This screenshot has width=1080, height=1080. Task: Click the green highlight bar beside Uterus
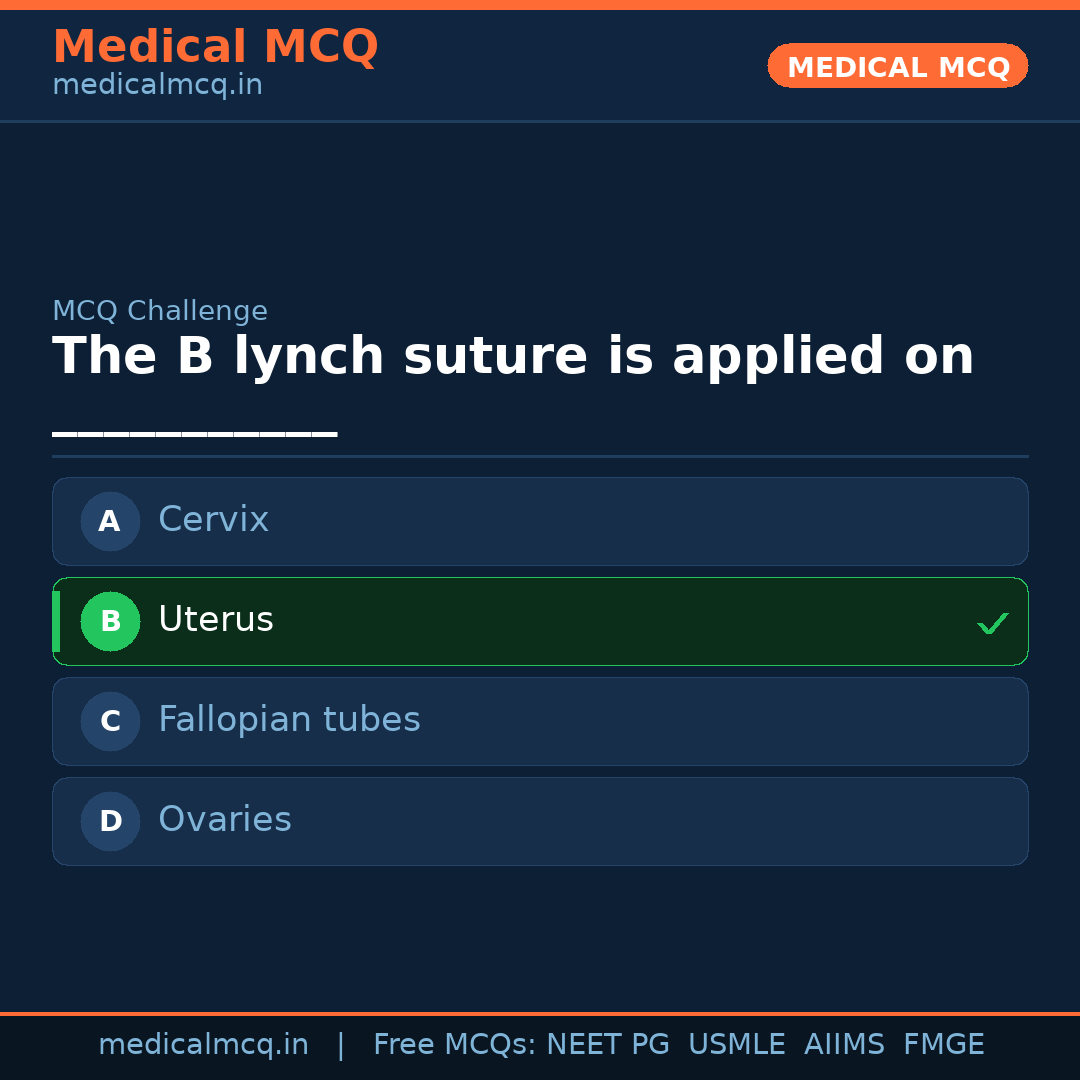point(55,621)
